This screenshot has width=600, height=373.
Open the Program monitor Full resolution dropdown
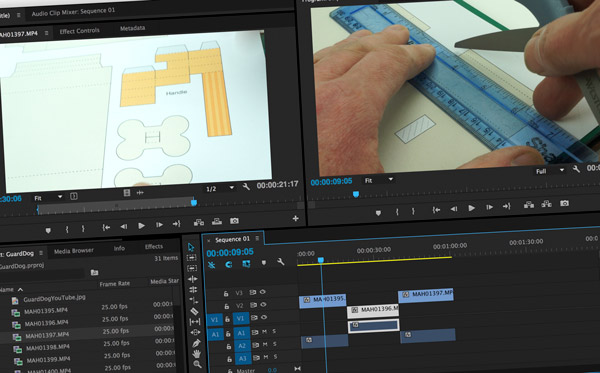point(549,171)
